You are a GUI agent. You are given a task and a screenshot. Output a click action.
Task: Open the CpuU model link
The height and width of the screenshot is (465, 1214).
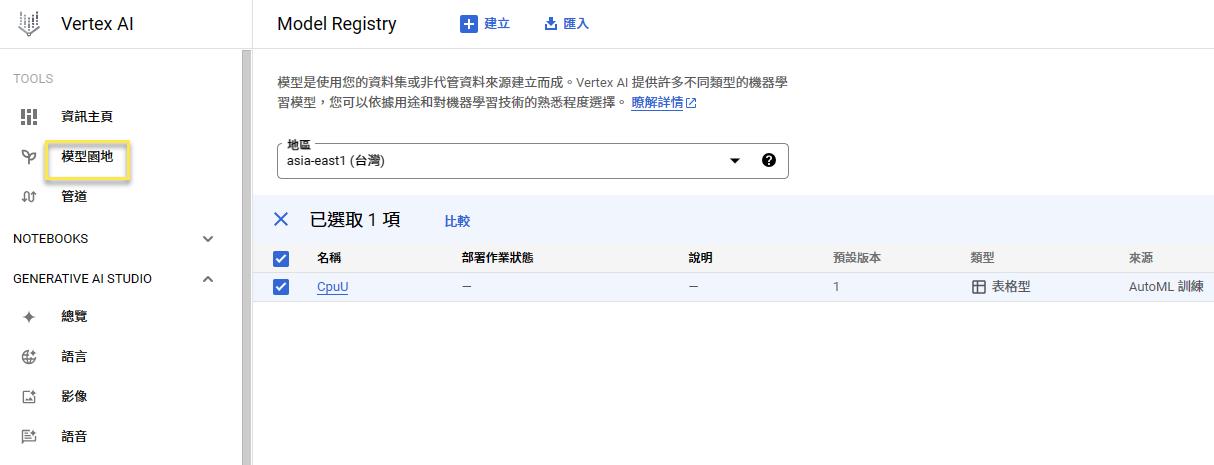click(332, 287)
